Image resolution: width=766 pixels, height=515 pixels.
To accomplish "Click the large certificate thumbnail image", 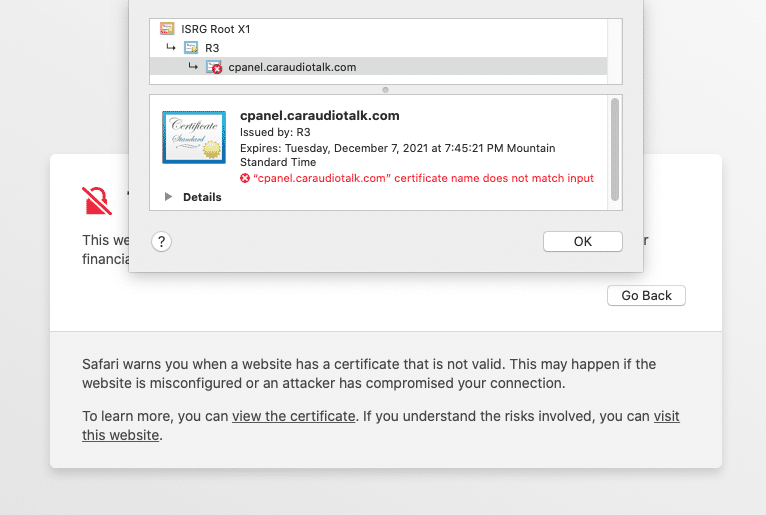I will pyautogui.click(x=193, y=137).
